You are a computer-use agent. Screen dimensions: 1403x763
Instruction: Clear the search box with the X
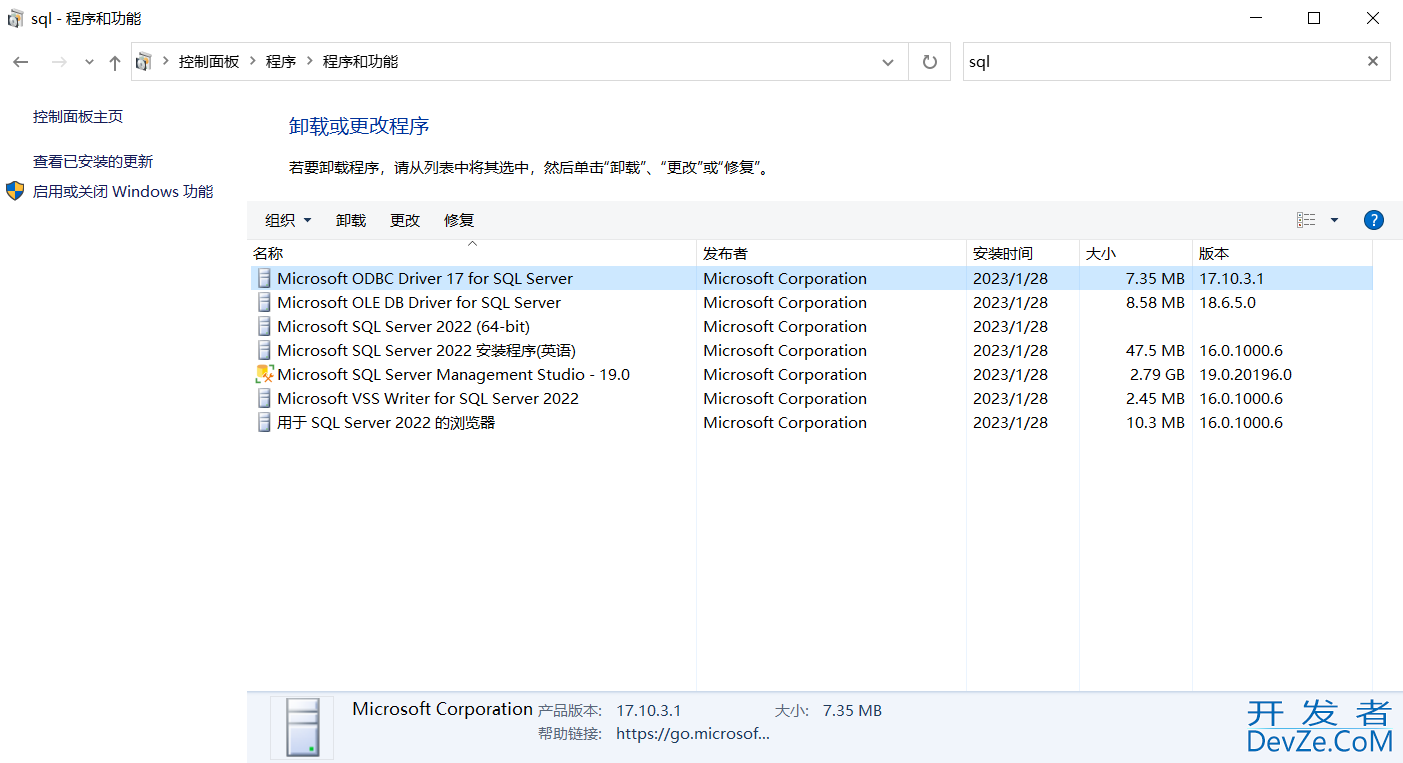click(1373, 62)
